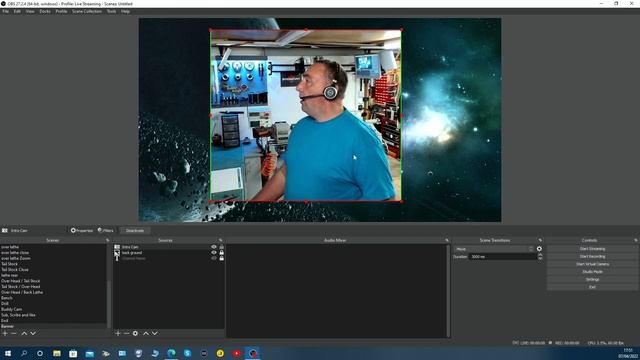Open taskbar search magnifier
This screenshot has height=360, width=640.
(24, 353)
